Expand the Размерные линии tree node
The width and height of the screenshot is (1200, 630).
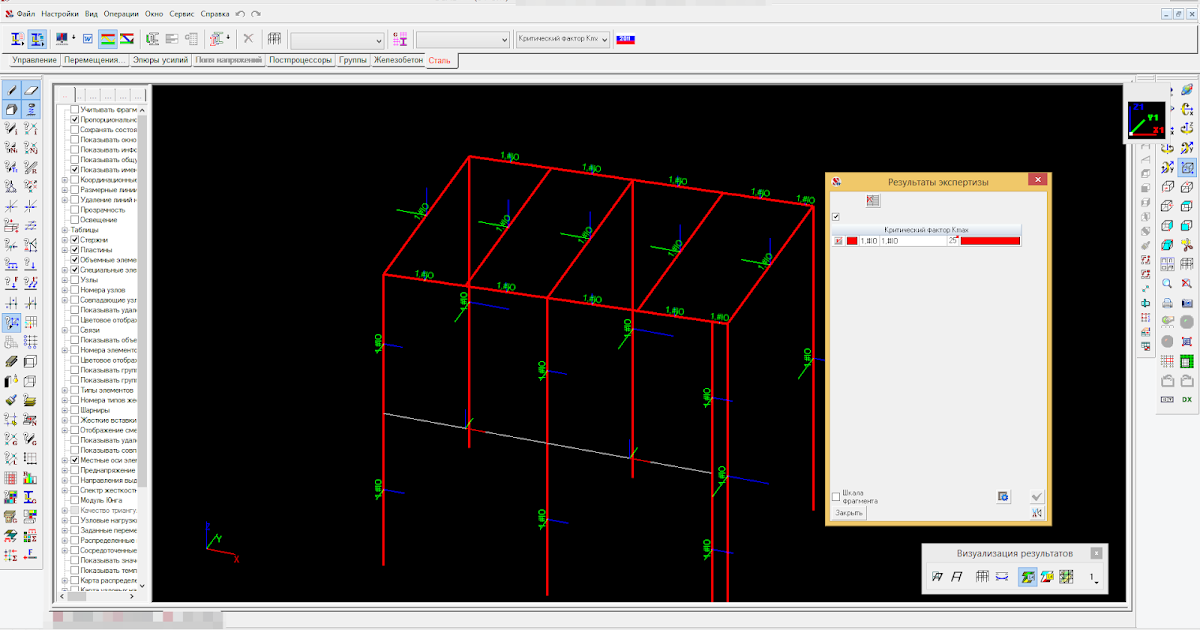65,190
